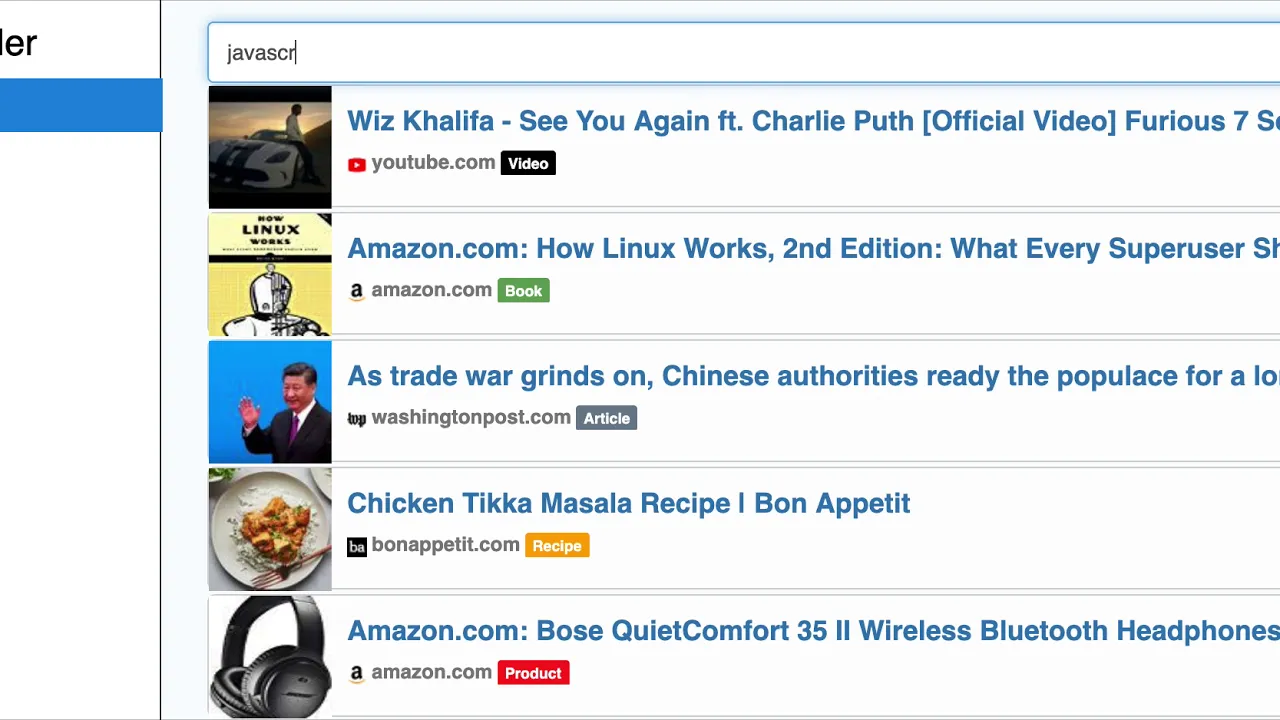Screen dimensions: 1280x720
Task: Click the Amazon favicon beside Book tag
Action: tap(356, 291)
